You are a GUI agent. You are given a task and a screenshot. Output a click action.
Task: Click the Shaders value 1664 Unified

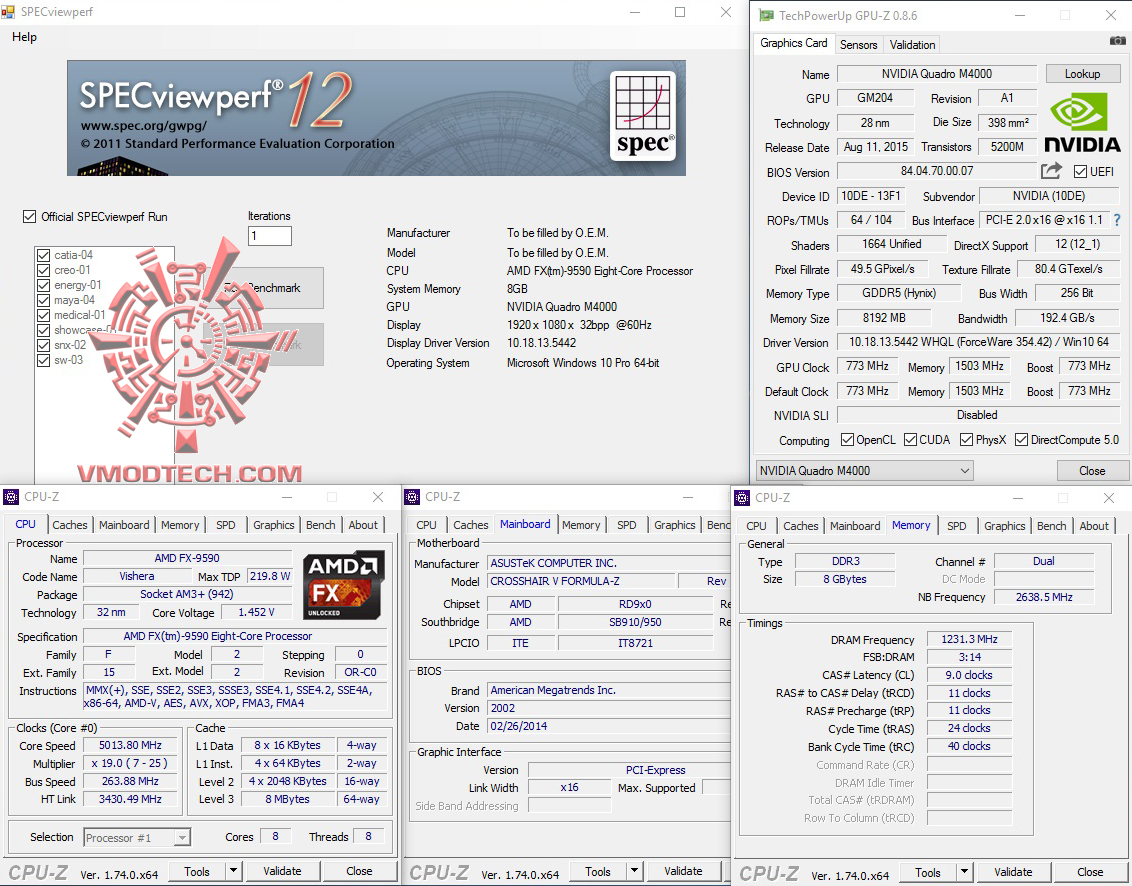click(892, 244)
